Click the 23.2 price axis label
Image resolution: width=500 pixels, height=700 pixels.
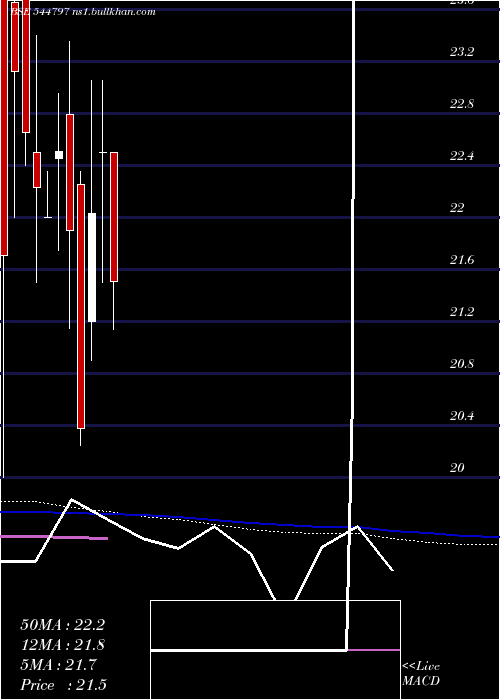coord(462,52)
